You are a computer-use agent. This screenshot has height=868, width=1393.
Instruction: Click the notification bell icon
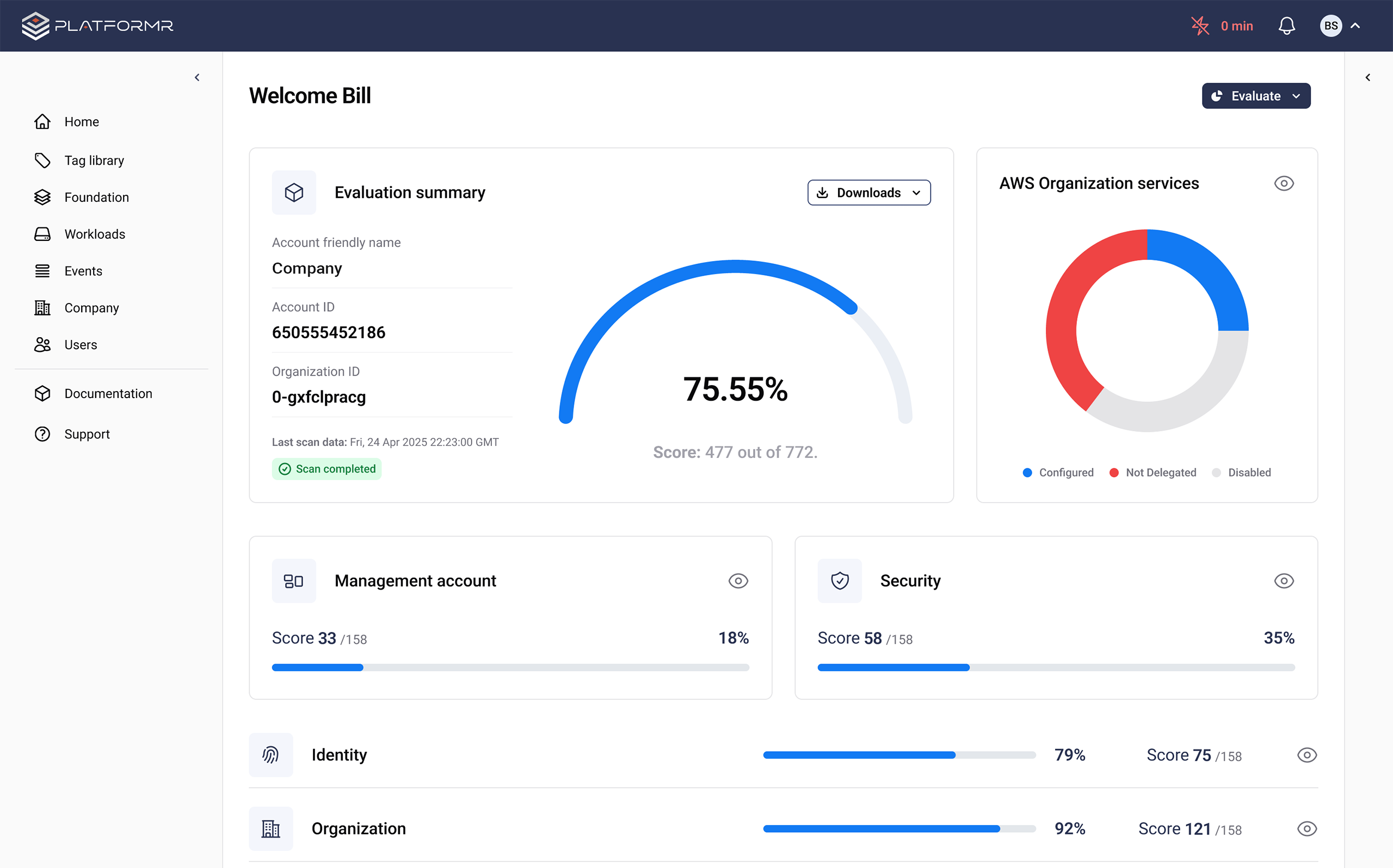[x=1286, y=26]
